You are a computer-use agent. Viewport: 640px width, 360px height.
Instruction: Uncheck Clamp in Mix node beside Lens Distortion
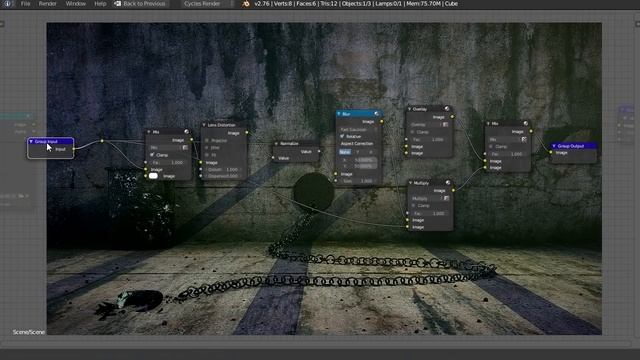click(x=152, y=155)
